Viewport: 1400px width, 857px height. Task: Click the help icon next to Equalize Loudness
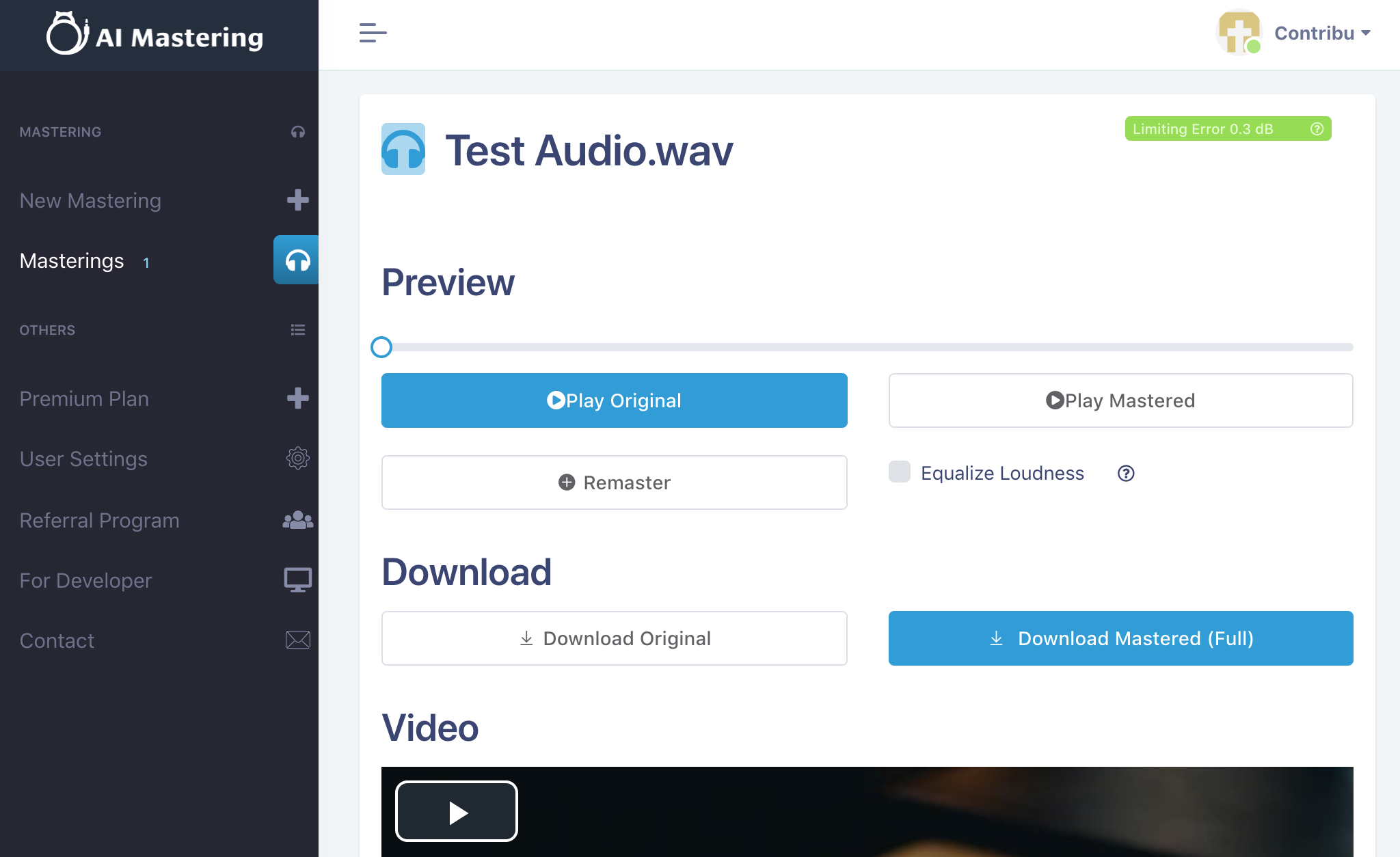click(1126, 473)
